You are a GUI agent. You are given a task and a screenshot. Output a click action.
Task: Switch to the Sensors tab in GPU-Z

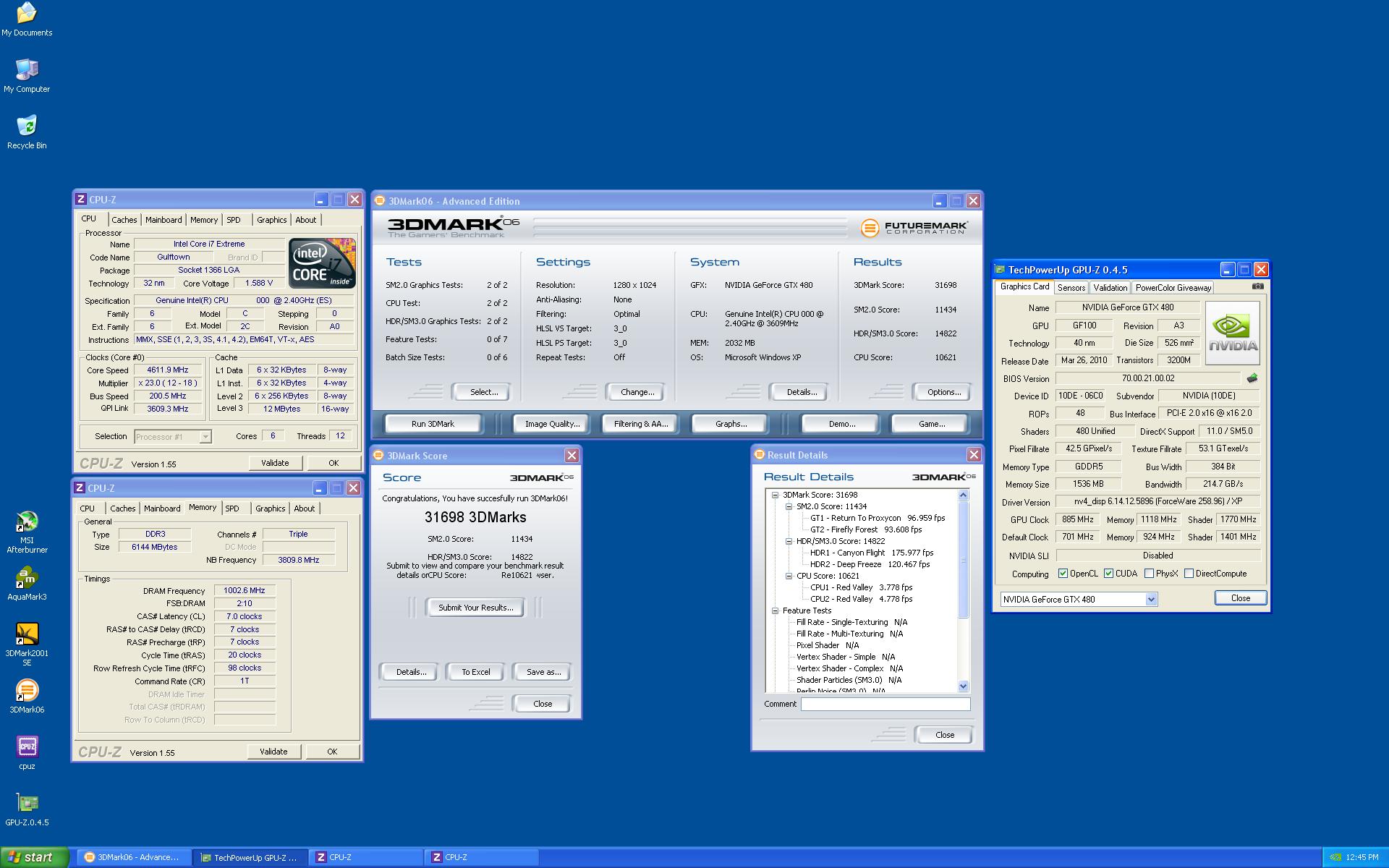pos(1071,288)
